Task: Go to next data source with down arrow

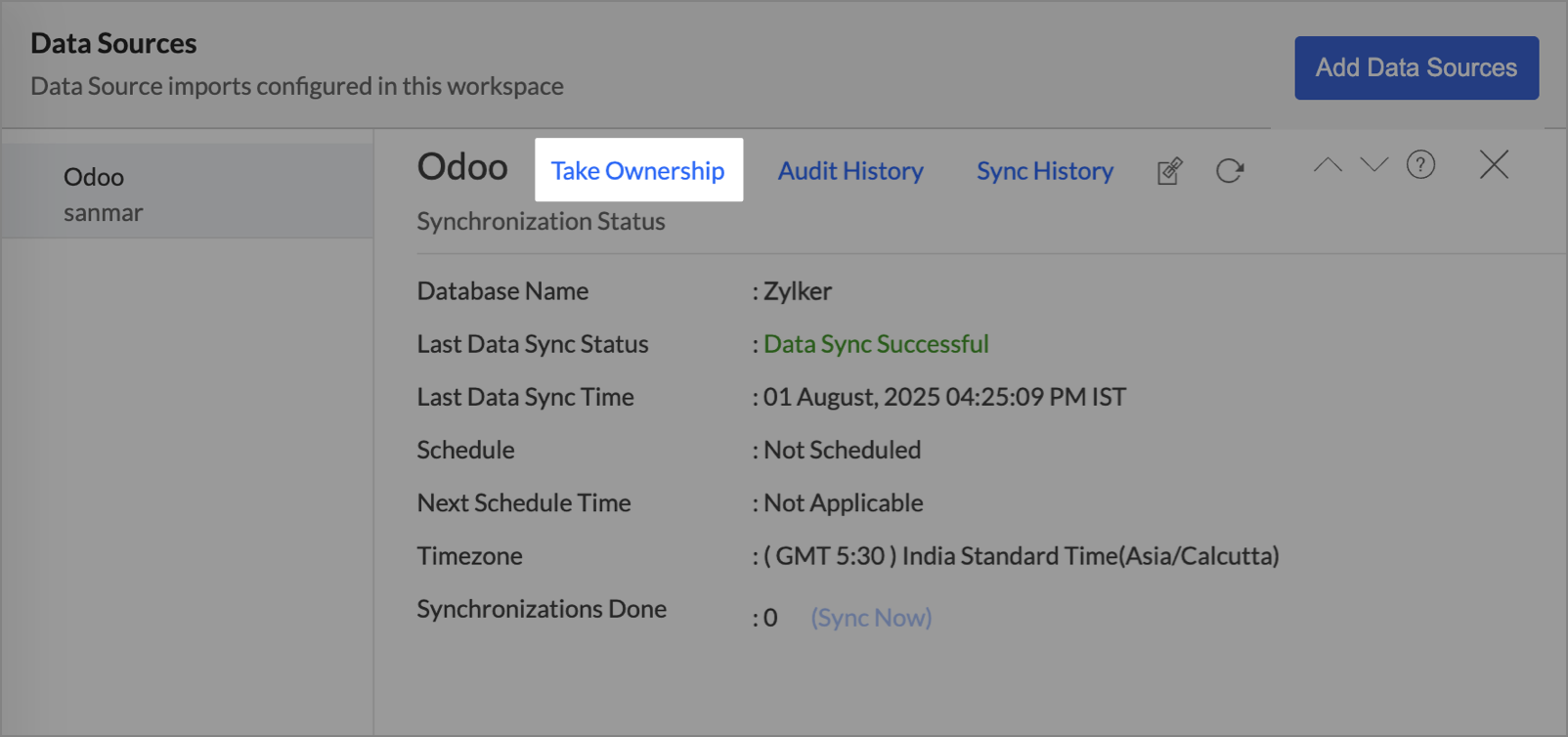Action: 1373,164
